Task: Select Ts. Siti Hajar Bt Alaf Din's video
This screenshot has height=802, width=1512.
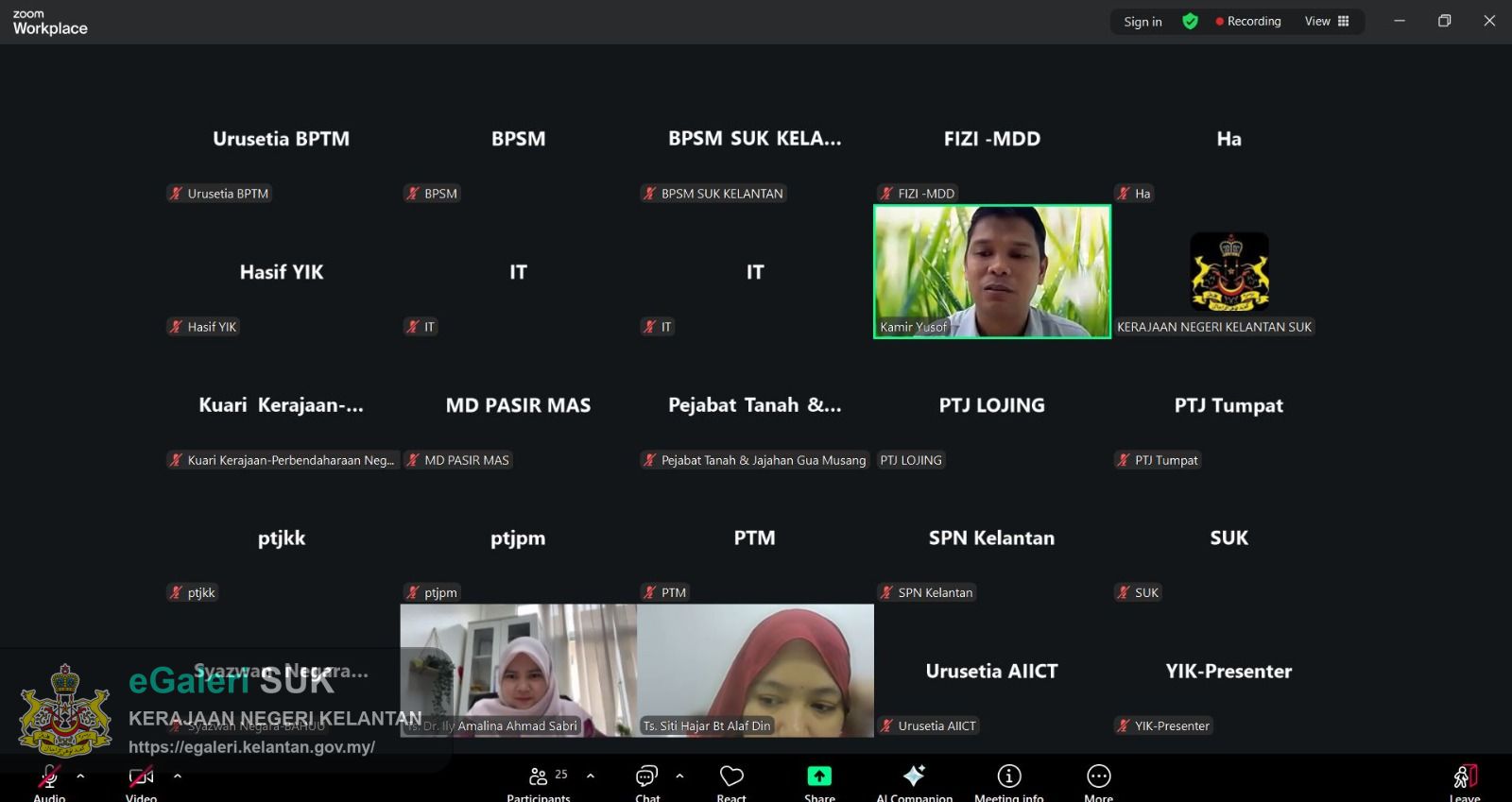Action: [755, 671]
